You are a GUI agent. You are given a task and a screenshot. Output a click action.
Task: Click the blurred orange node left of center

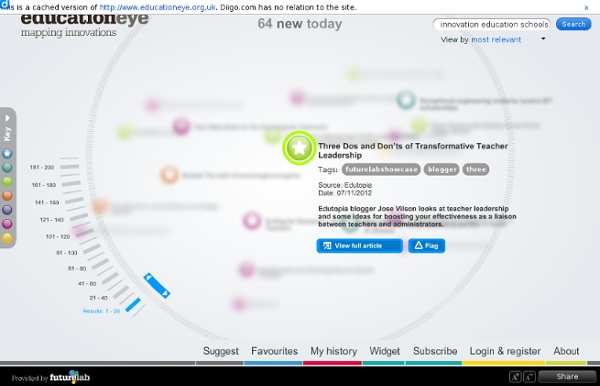coord(170,175)
